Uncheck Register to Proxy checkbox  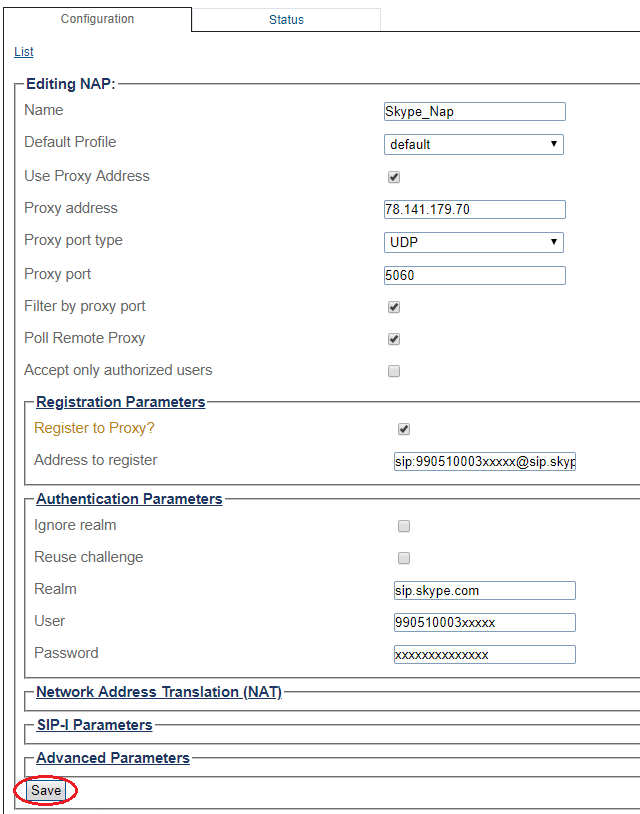point(404,429)
